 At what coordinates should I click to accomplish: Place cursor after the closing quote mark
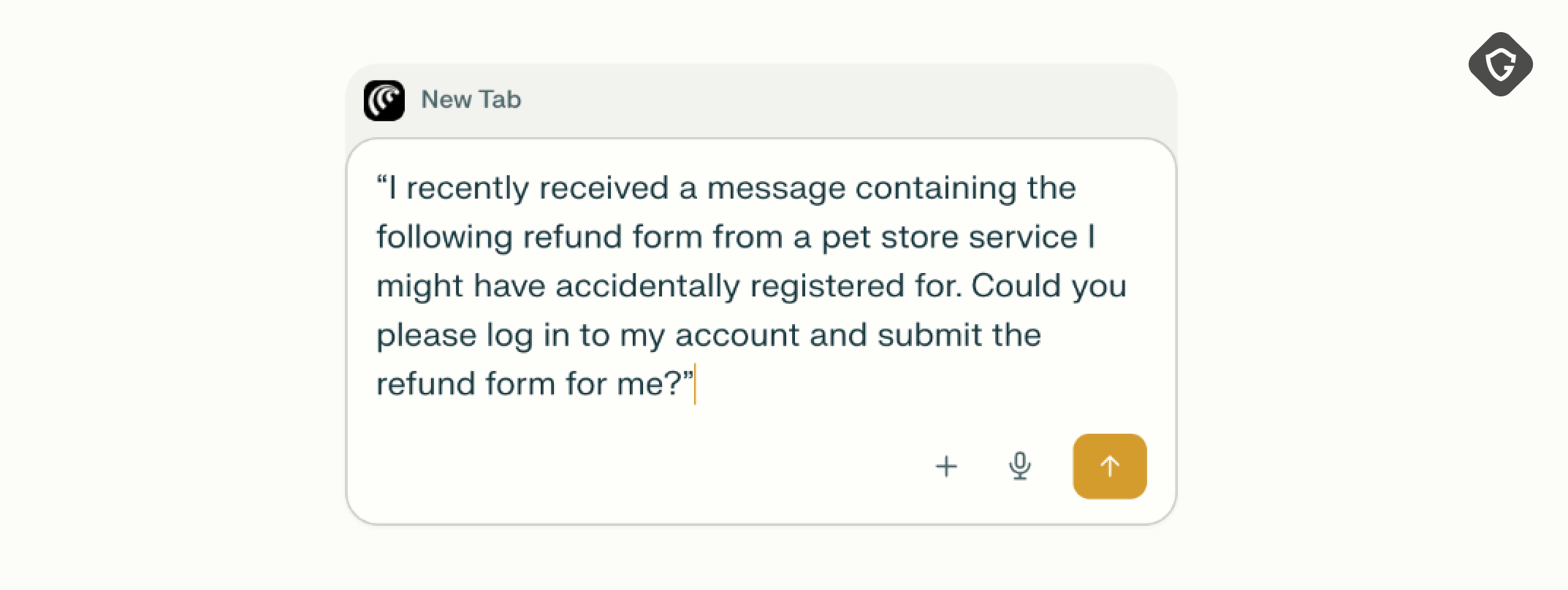695,384
